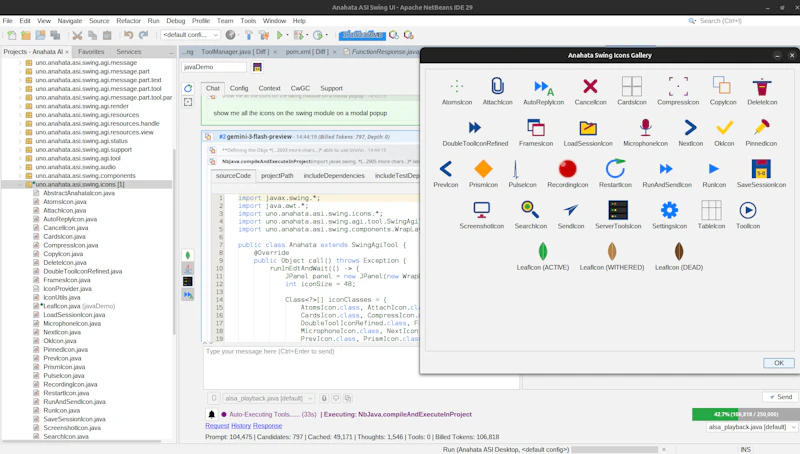Image resolution: width=800 pixels, height=454 pixels.
Task: Click the CardsIcon in the gallery
Action: [632, 86]
